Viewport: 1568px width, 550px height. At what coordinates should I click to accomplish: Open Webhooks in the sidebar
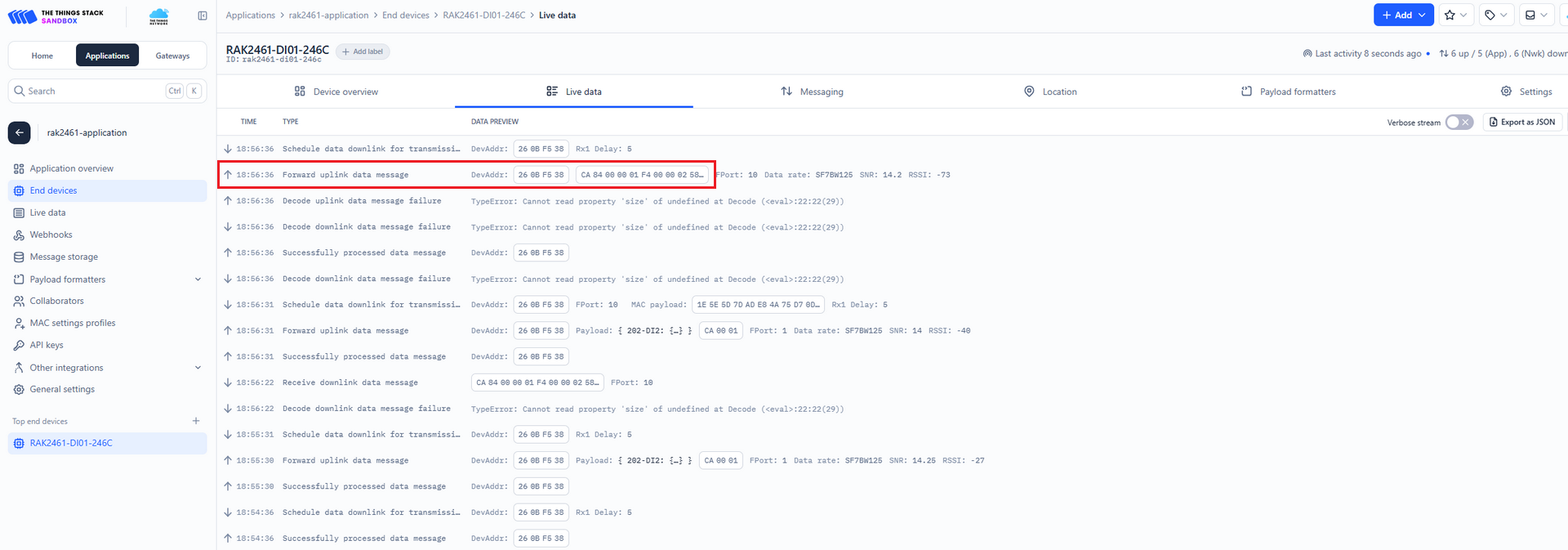point(51,235)
